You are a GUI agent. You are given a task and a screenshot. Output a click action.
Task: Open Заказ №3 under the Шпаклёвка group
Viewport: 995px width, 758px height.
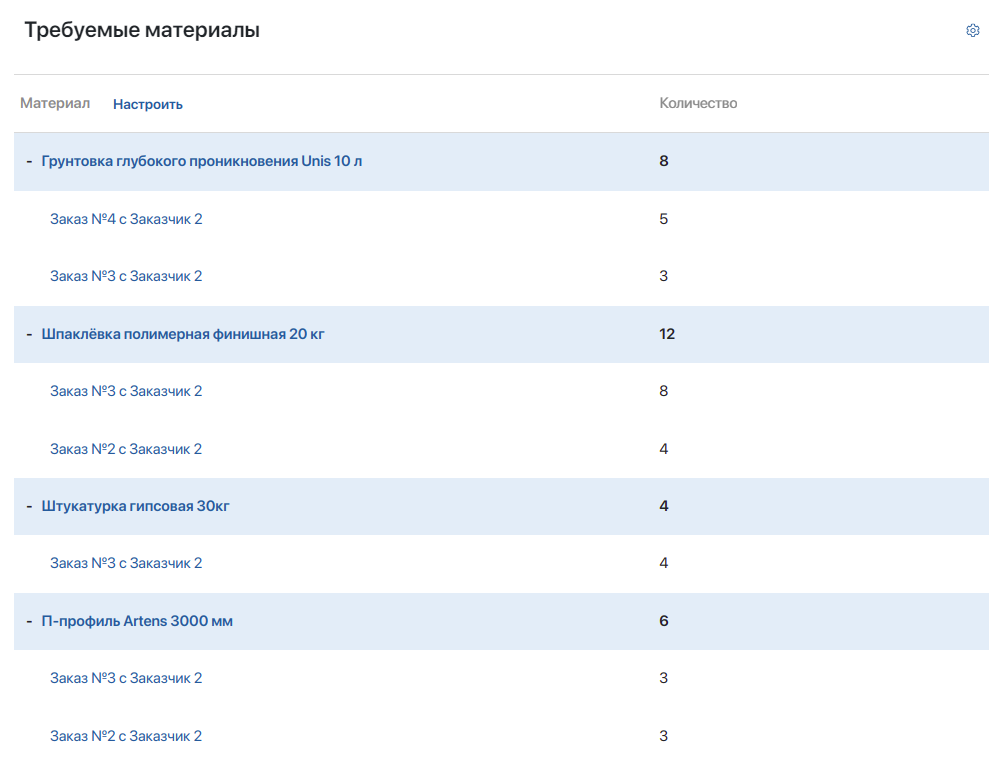126,391
